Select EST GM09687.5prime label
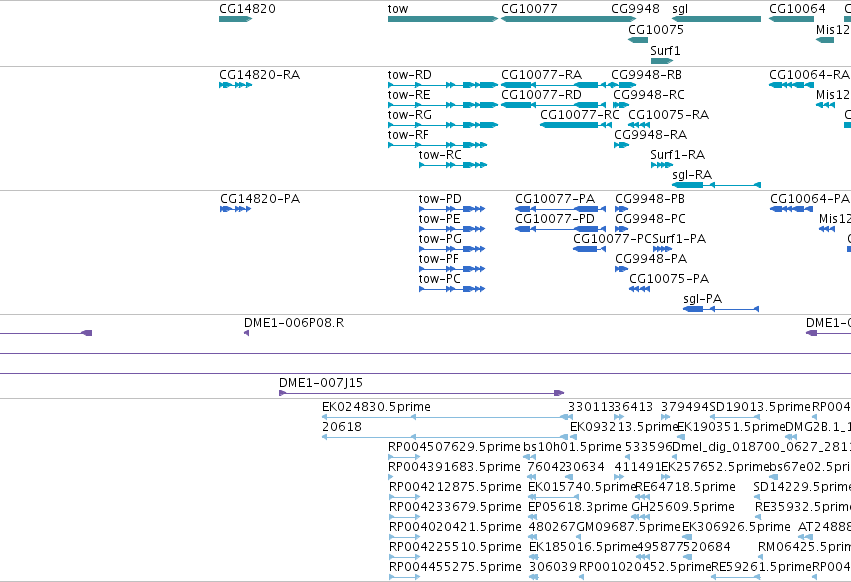 (x=628, y=527)
